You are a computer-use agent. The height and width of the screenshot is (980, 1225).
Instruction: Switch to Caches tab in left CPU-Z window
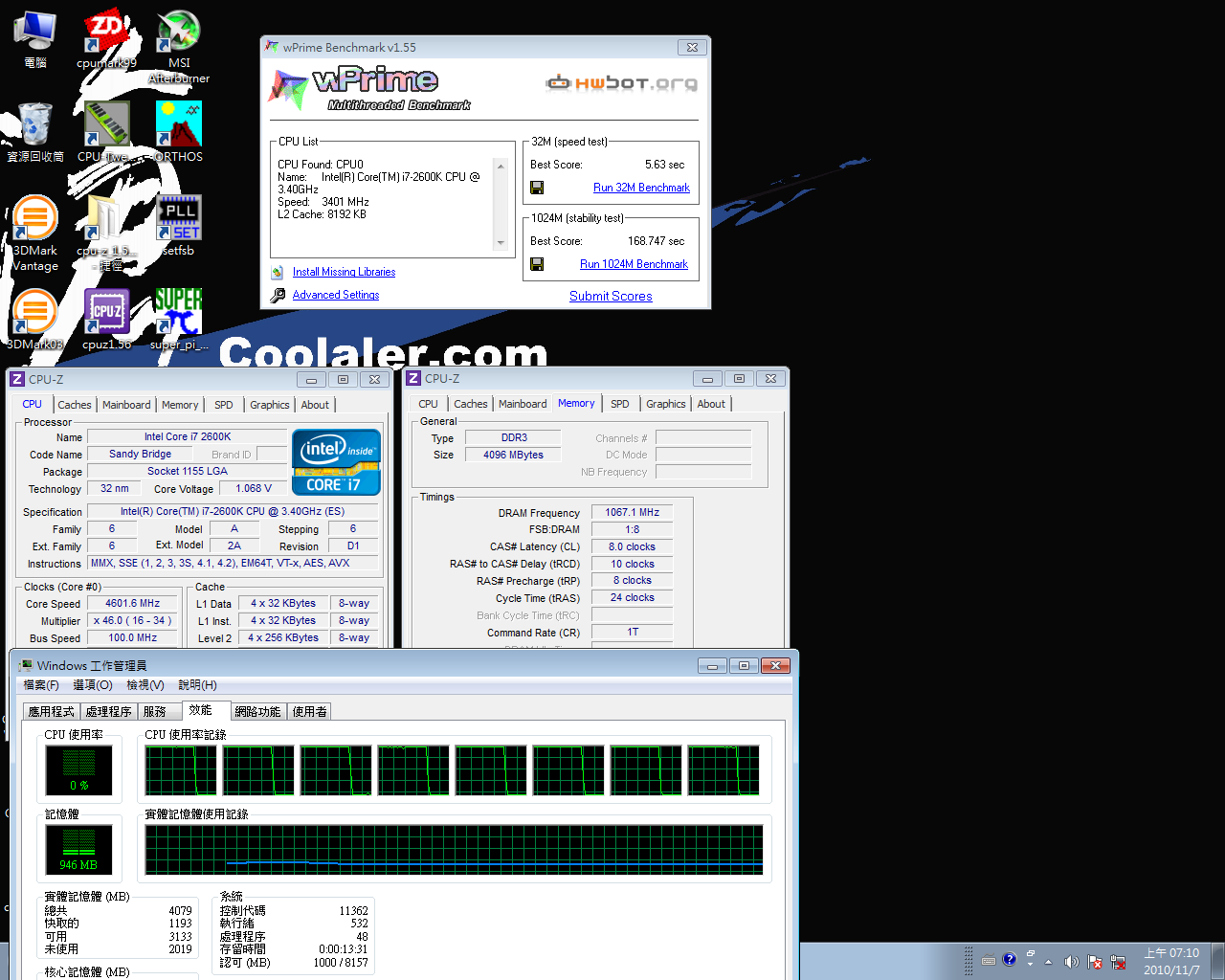point(75,405)
